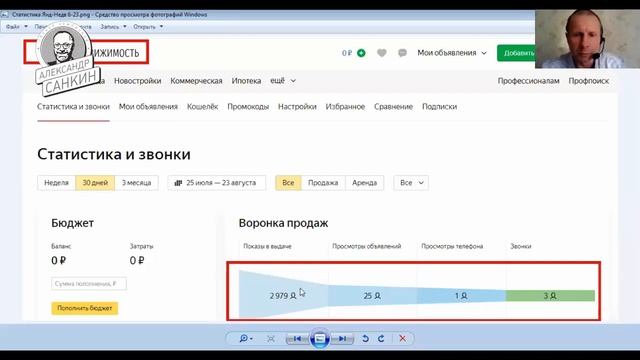Click the 0 ₽ balance in the header
This screenshot has width=640, height=360.
pyautogui.click(x=347, y=53)
